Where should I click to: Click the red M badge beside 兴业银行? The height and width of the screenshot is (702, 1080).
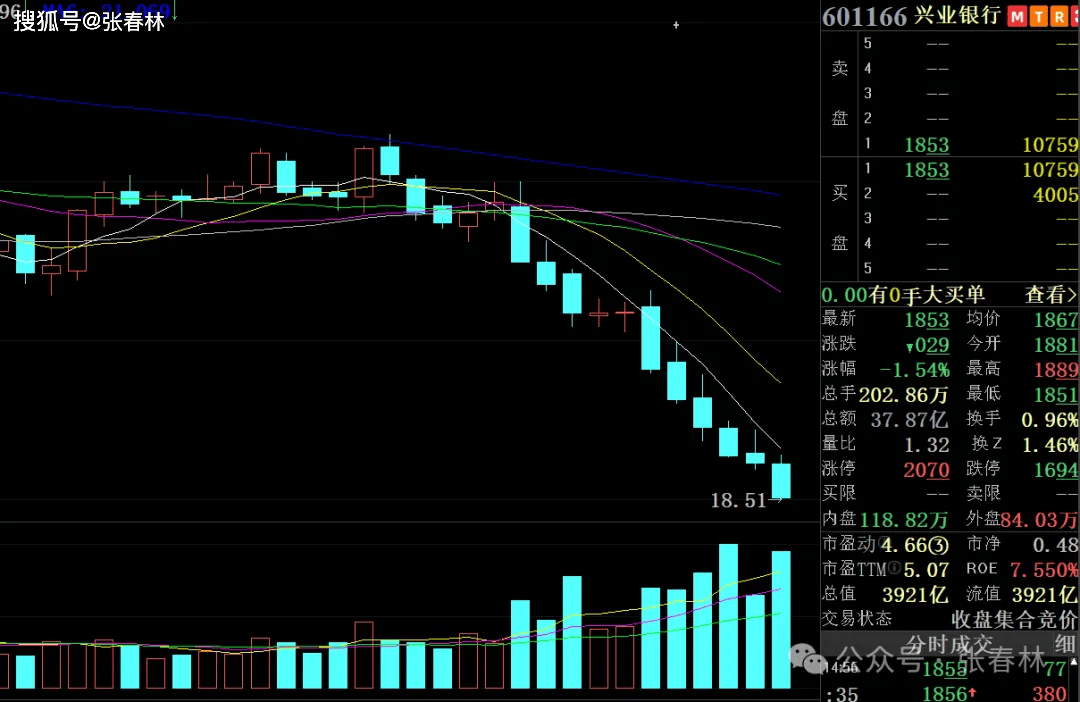coord(1017,17)
